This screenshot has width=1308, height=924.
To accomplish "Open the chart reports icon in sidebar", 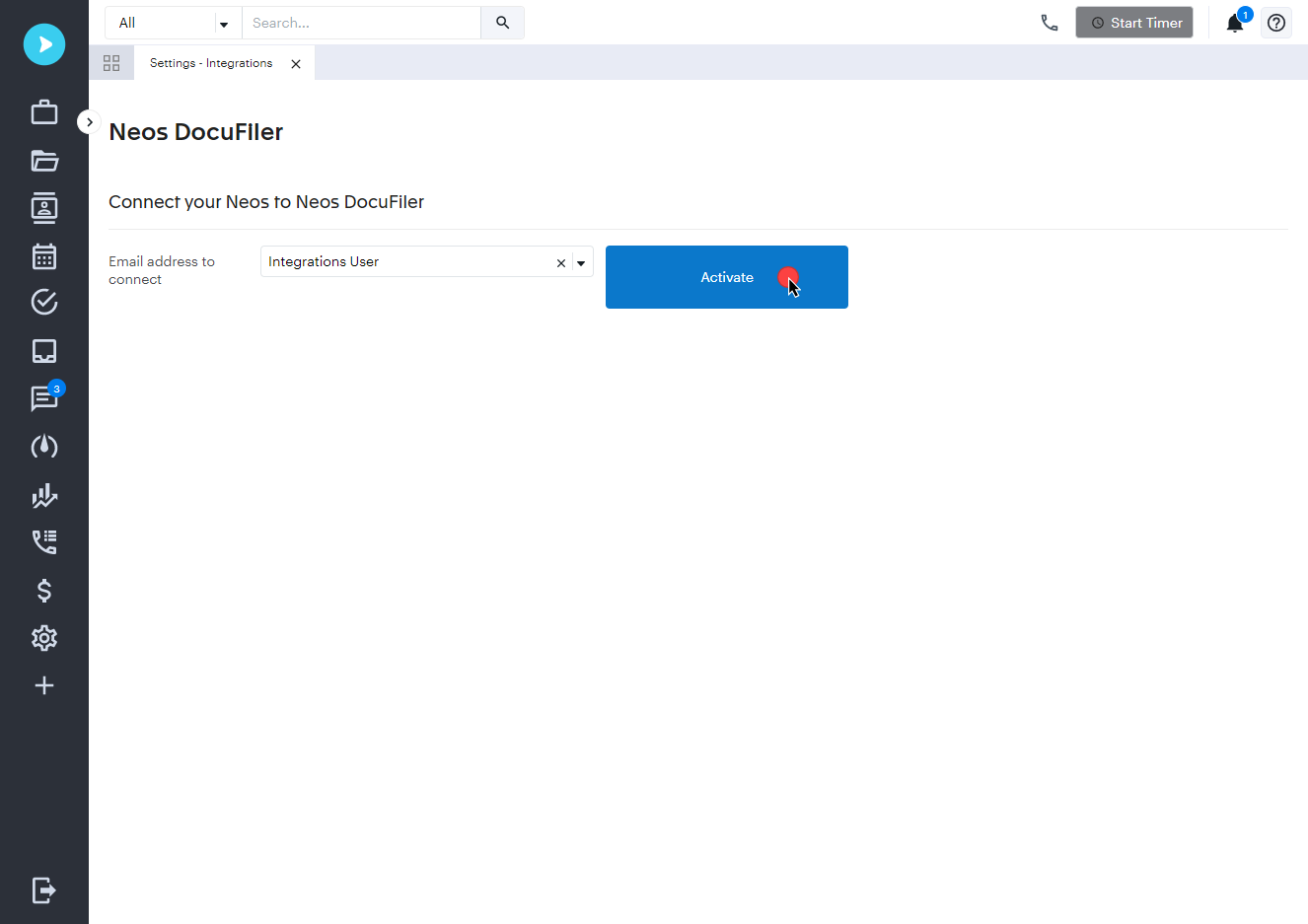I will pyautogui.click(x=44, y=495).
